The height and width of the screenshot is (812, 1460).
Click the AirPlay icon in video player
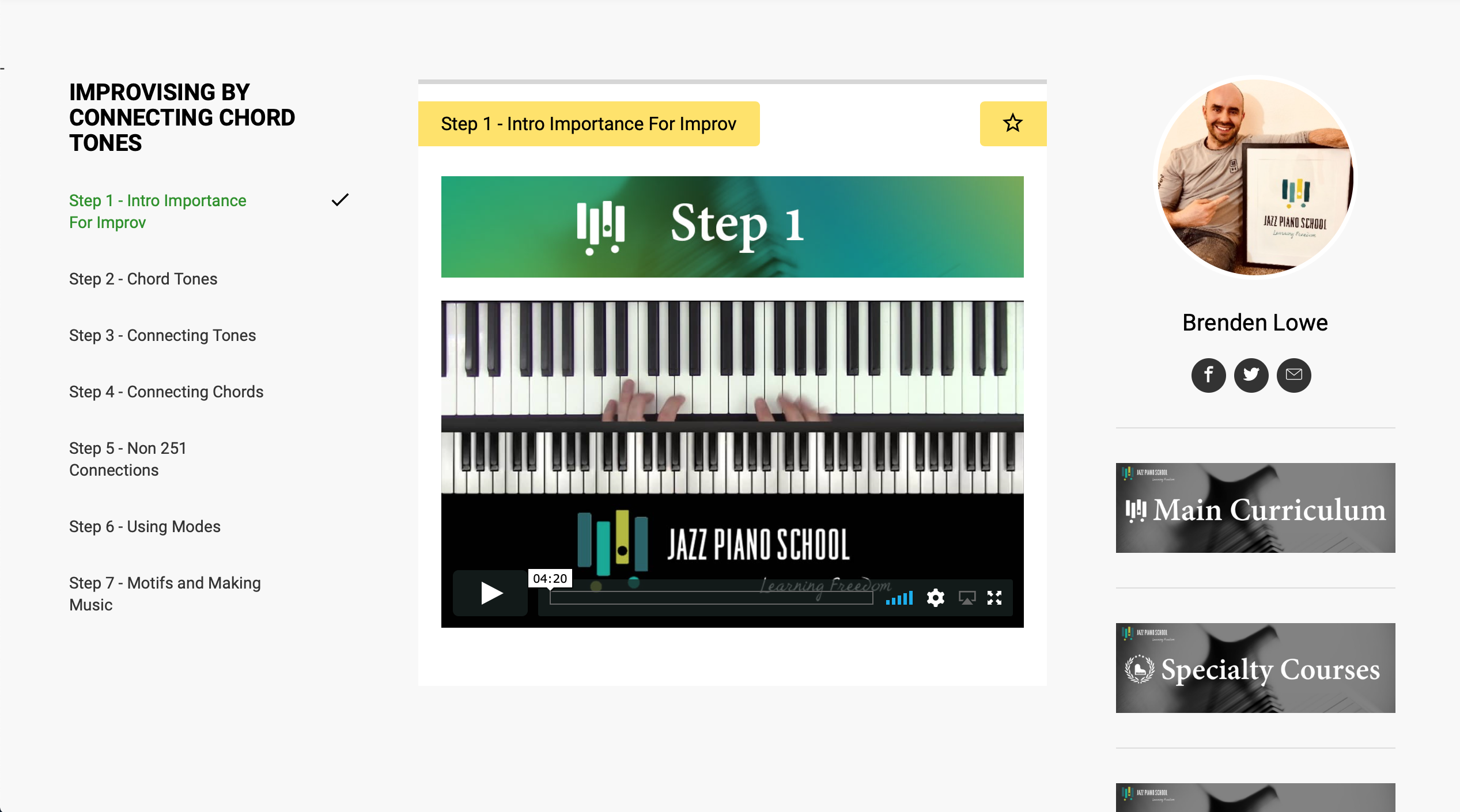[x=967, y=598]
